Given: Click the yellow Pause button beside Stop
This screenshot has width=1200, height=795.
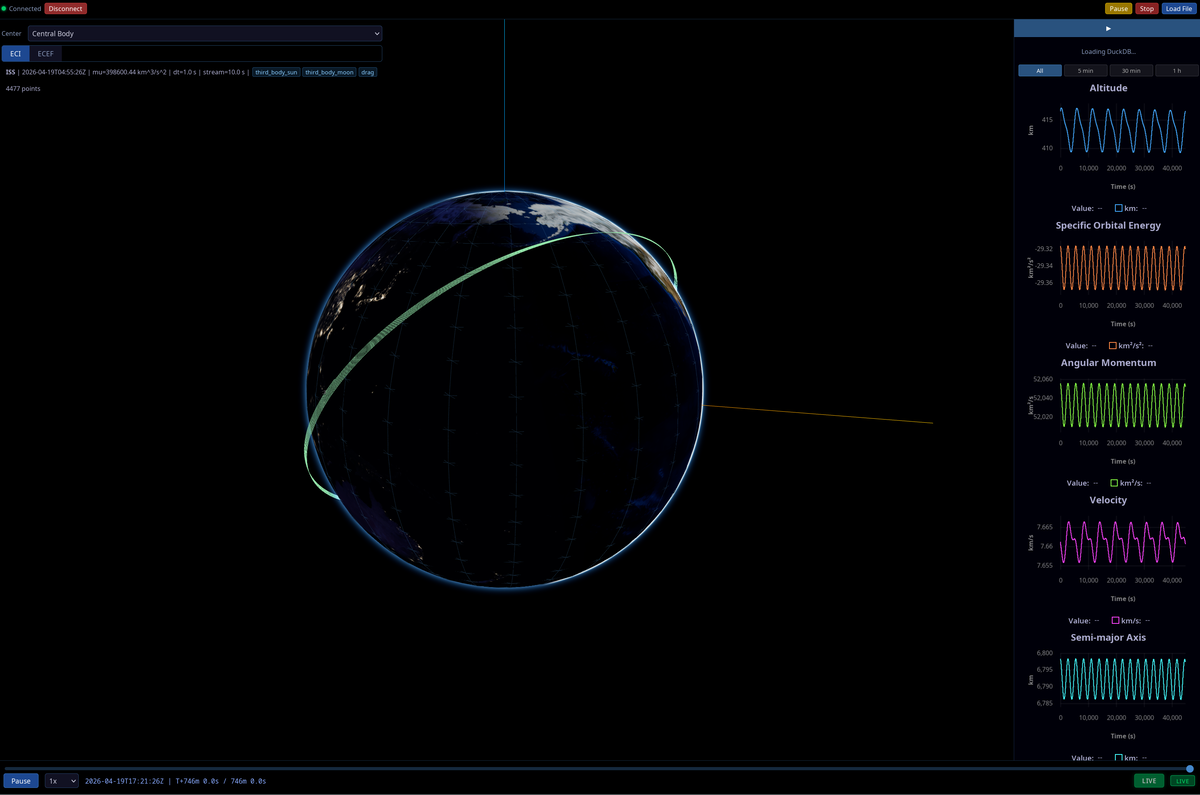Looking at the screenshot, I should coord(1118,8).
